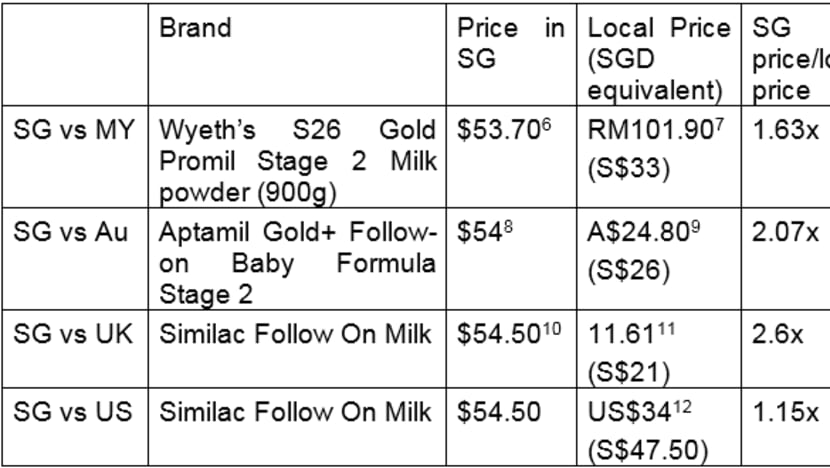Select the (S$47.50) local price value

648,450
